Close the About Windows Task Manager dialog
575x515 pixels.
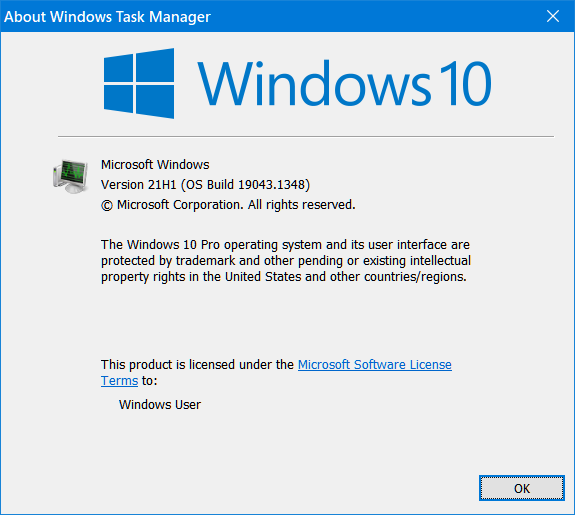click(553, 16)
